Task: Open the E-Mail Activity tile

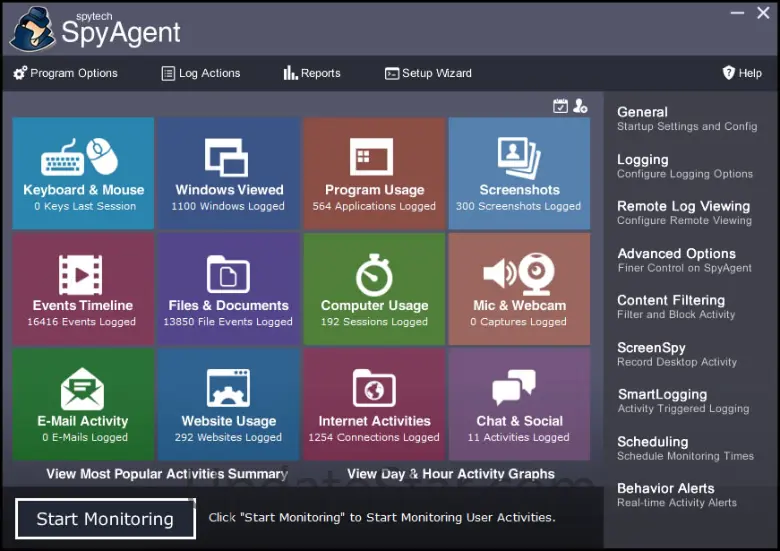Action: (83, 404)
